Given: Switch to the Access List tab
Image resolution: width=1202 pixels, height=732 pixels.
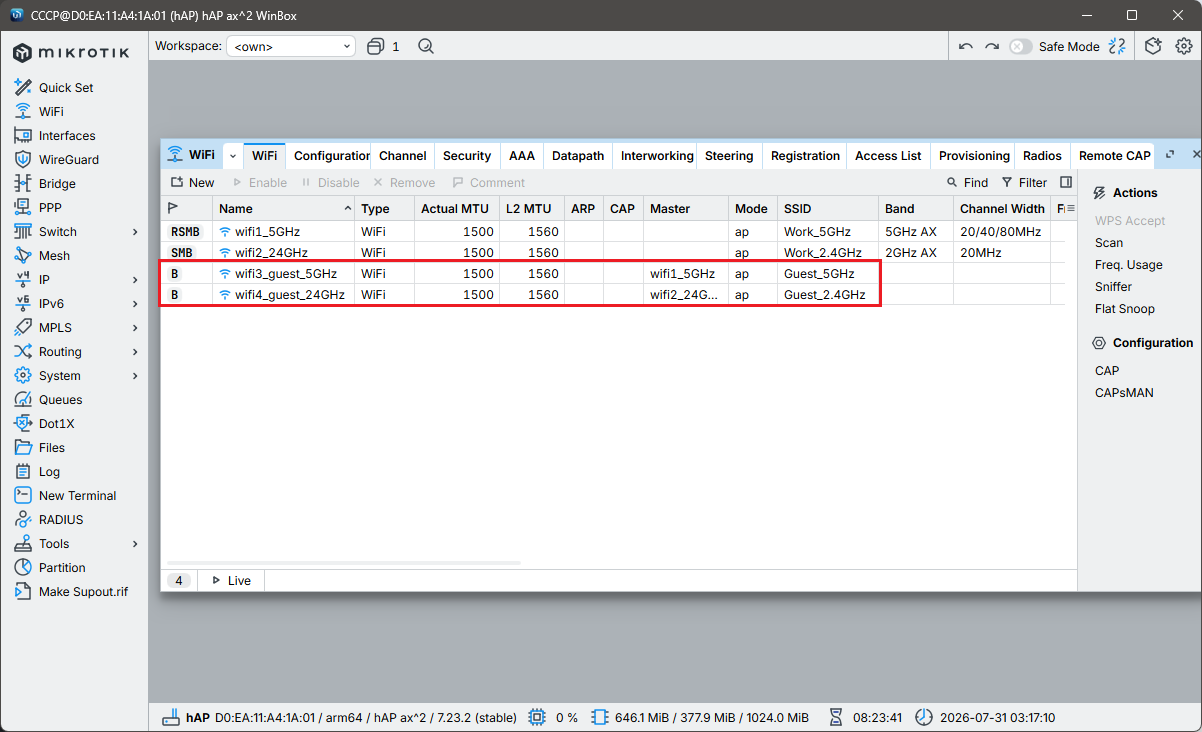Looking at the screenshot, I should (x=888, y=155).
